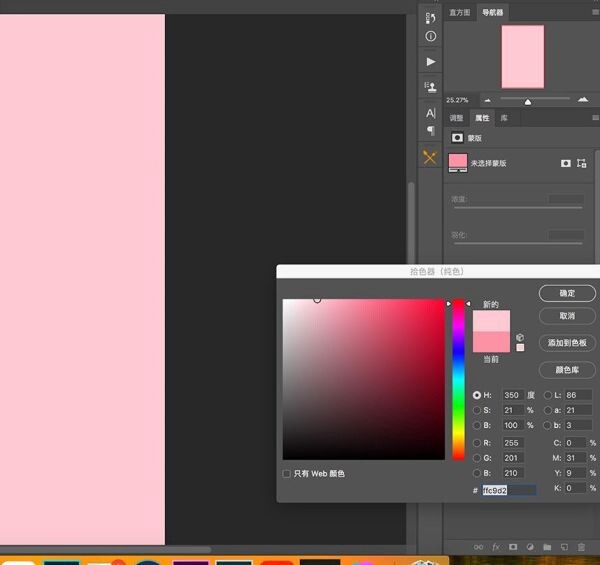Click the 颜色库 button
The image size is (600, 565).
point(567,370)
